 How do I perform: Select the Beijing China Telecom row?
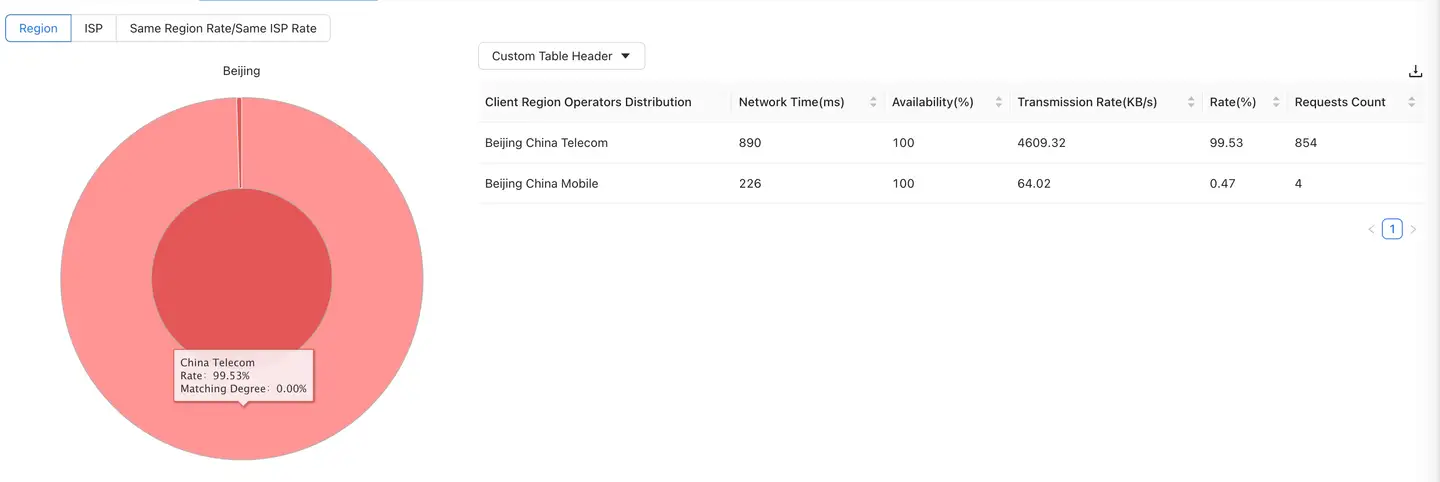tap(546, 143)
